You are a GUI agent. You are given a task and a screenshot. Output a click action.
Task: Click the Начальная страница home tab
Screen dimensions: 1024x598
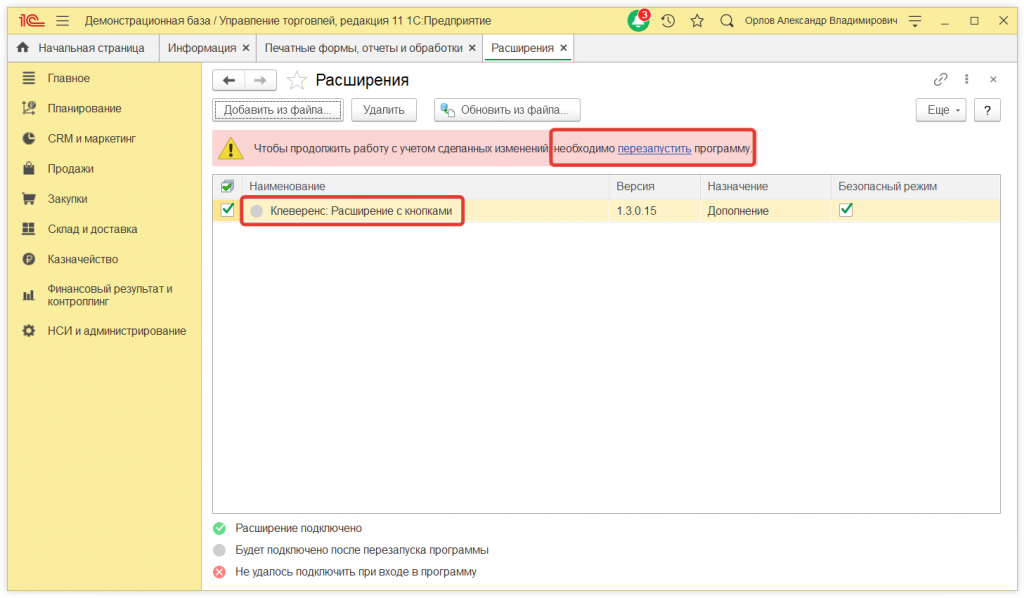pyautogui.click(x=81, y=48)
